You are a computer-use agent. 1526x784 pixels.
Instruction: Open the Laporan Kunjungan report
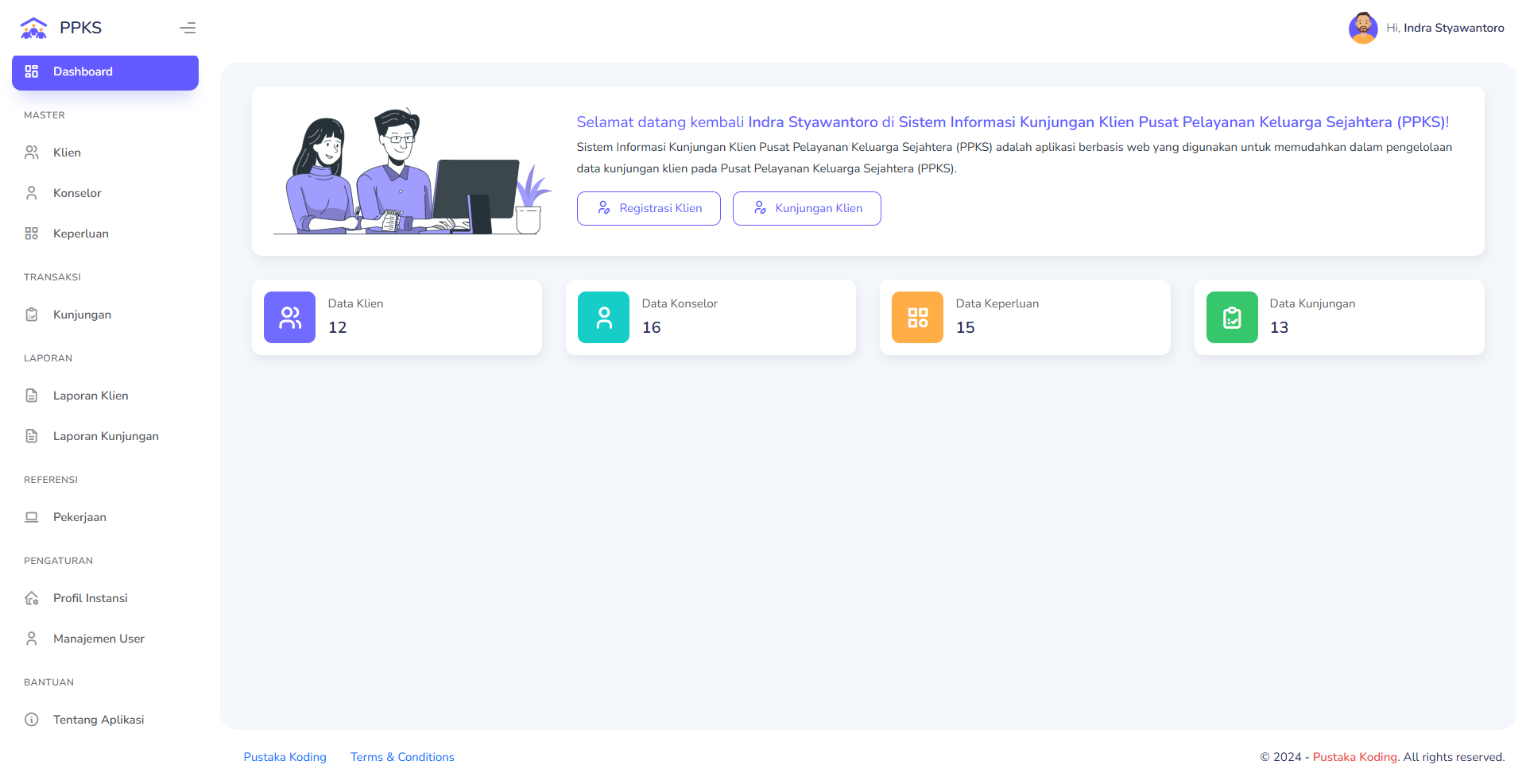coord(105,436)
